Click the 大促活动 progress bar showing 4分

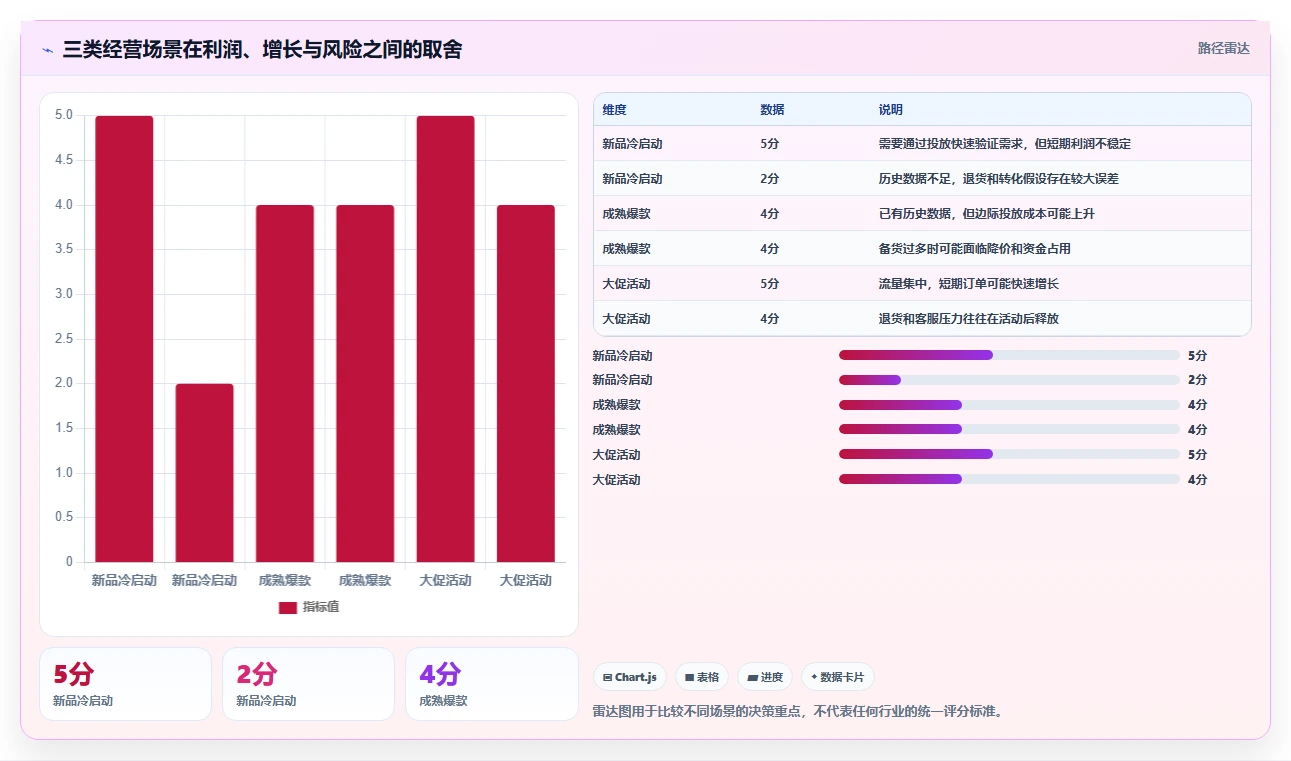coord(1009,479)
